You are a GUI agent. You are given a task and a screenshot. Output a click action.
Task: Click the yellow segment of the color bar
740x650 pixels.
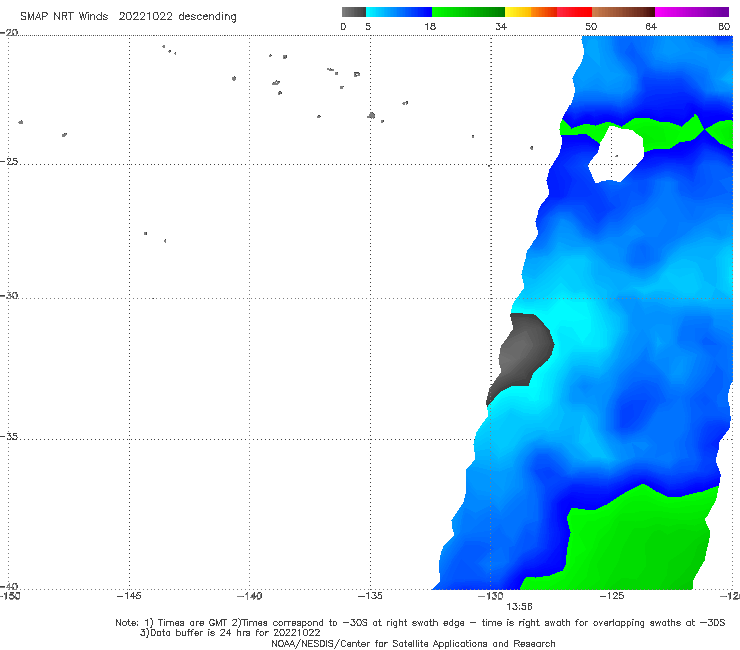pyautogui.click(x=518, y=12)
